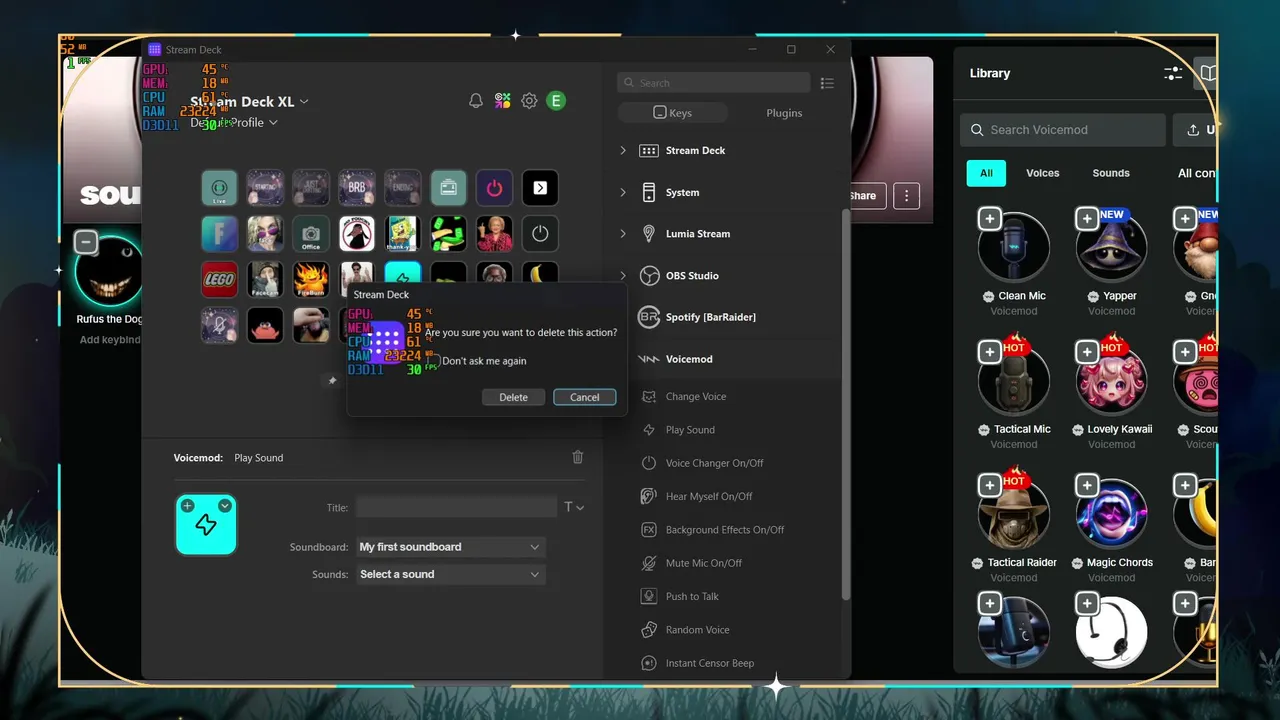
Task: Select the Live key on grid
Action: coord(219,188)
